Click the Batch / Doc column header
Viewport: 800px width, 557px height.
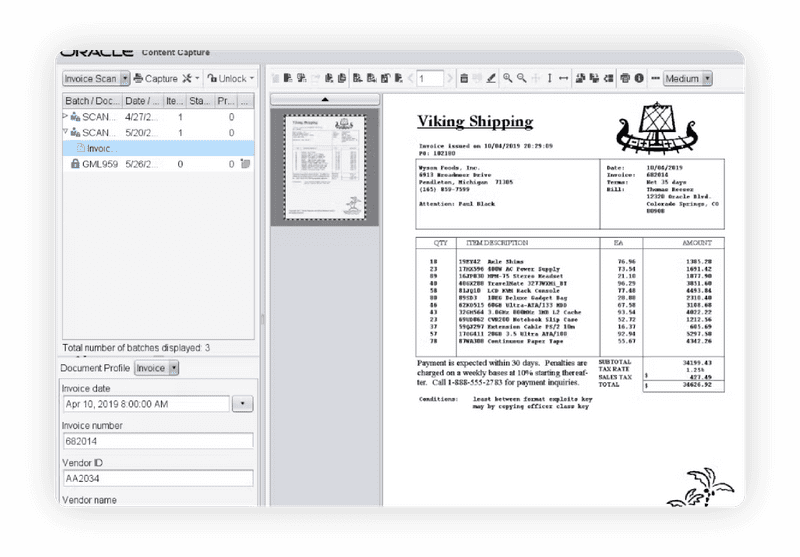91,101
